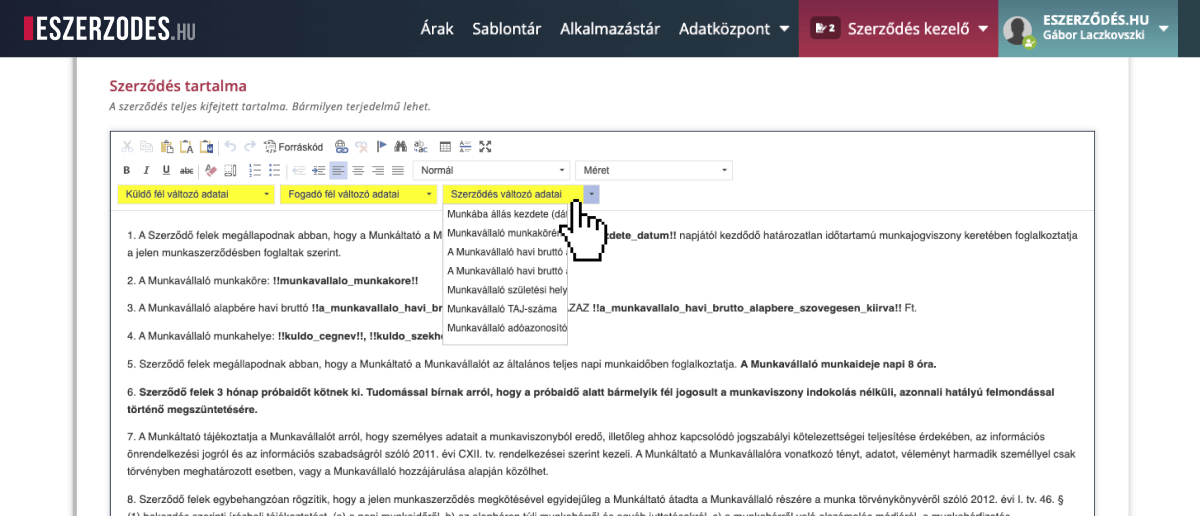Image resolution: width=1200 pixels, height=516 pixels.
Task: Click the Insert table icon
Action: pyautogui.click(x=446, y=146)
